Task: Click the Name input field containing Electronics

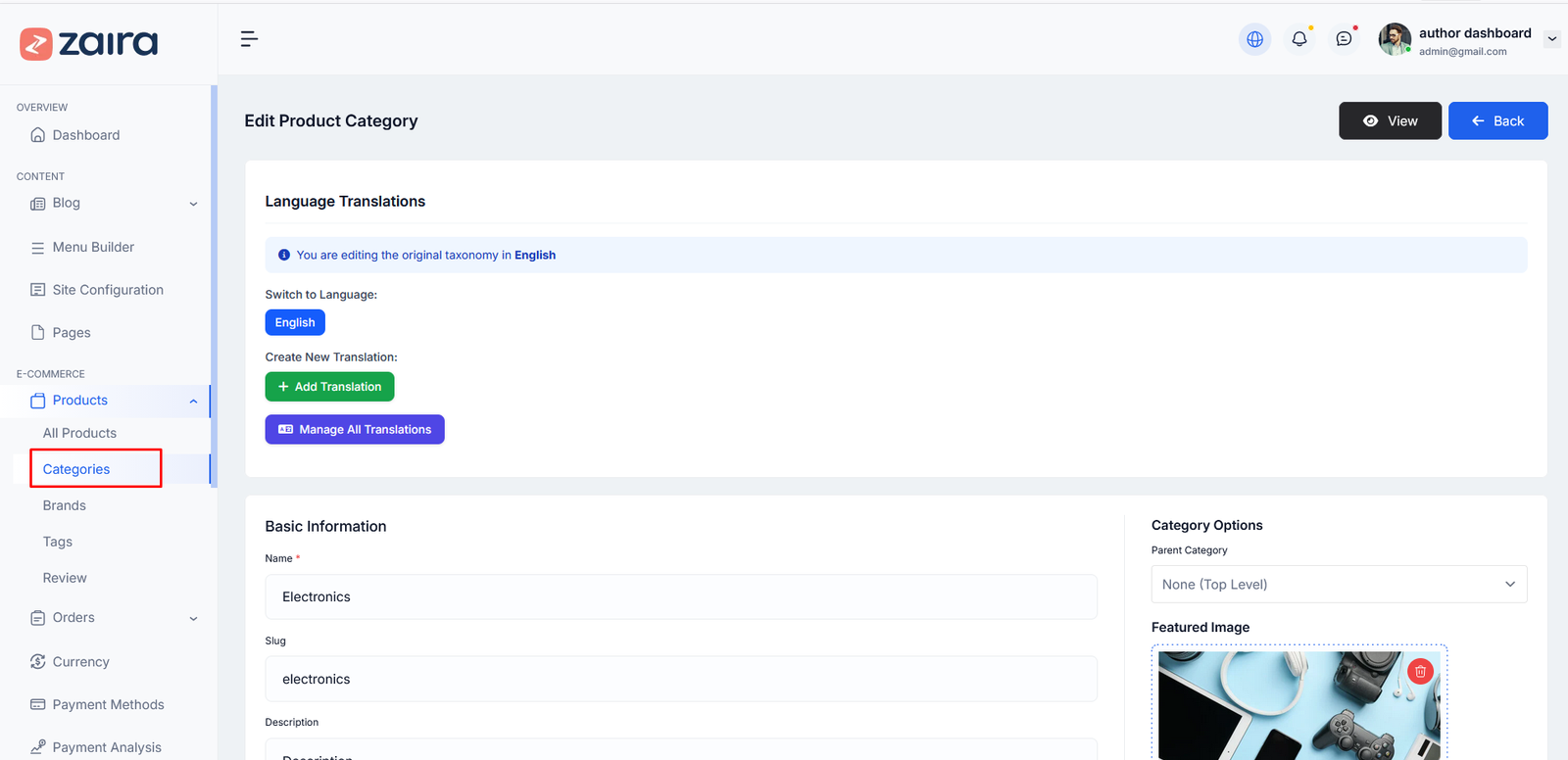Action: coord(680,596)
